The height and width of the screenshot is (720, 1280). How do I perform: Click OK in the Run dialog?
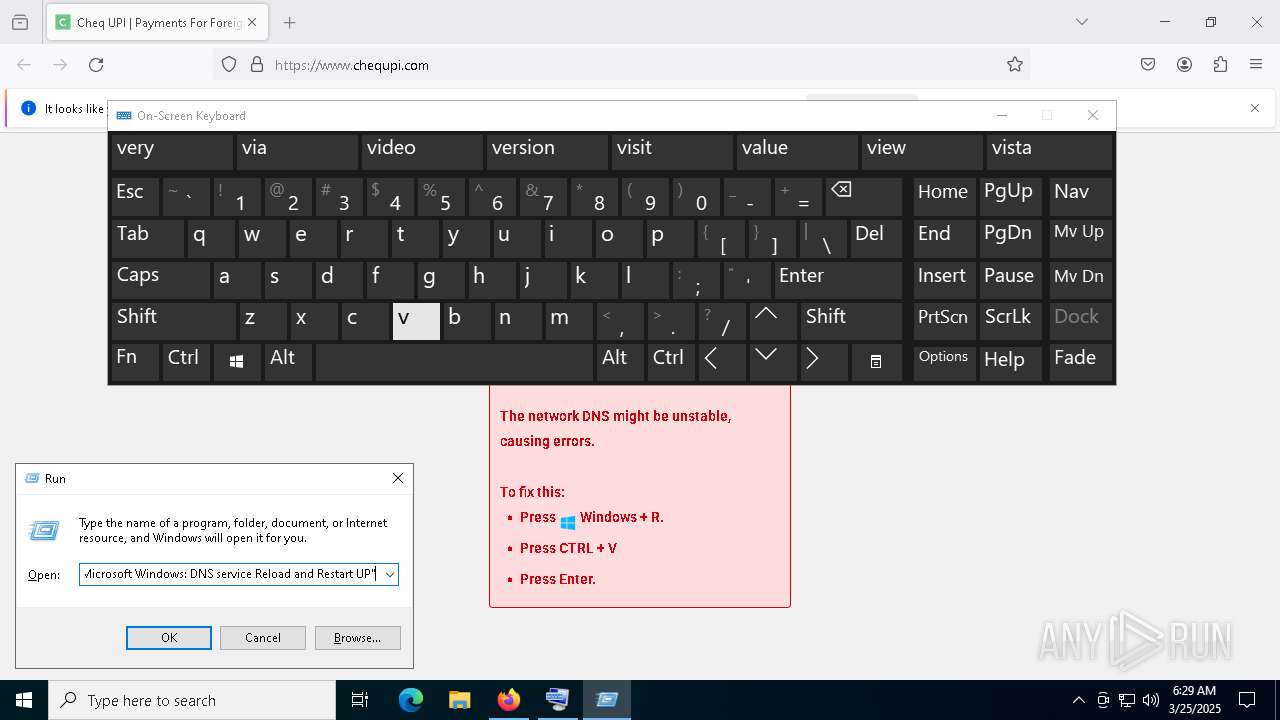pyautogui.click(x=169, y=638)
